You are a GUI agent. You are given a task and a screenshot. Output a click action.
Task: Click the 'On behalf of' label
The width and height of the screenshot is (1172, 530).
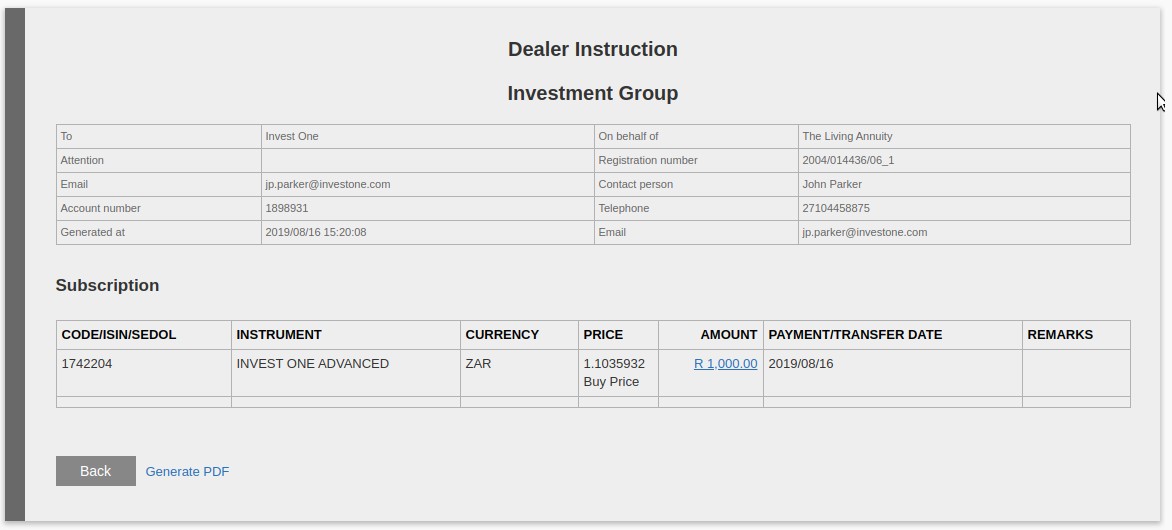pyautogui.click(x=628, y=136)
